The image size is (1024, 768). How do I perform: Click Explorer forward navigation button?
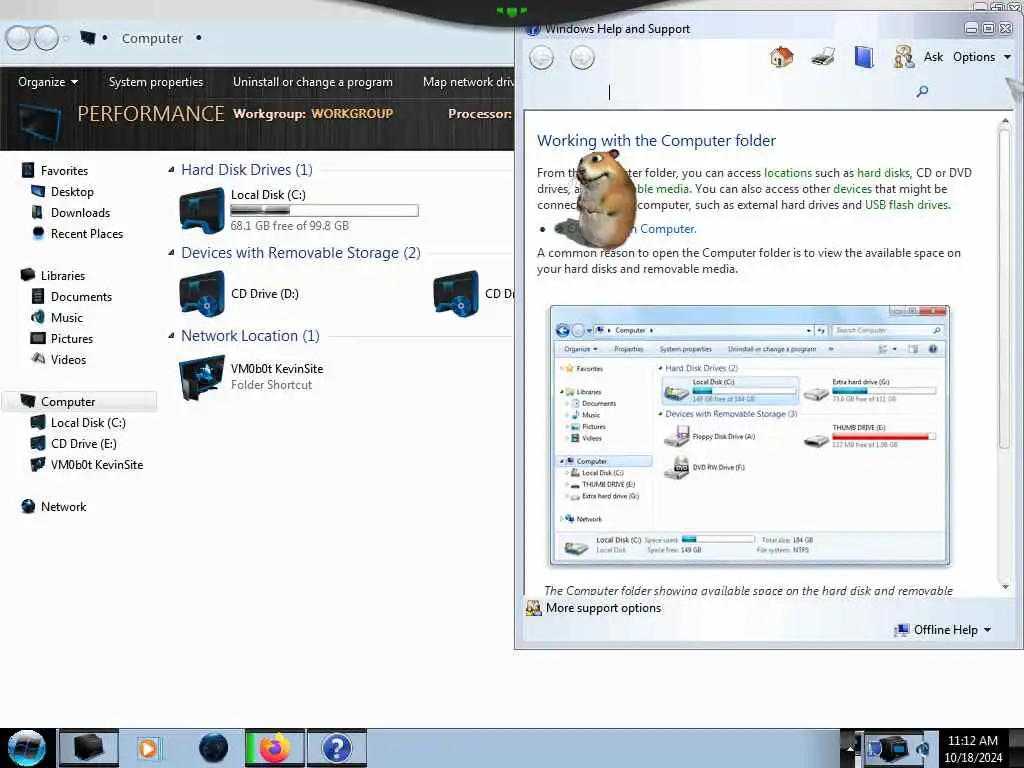46,39
